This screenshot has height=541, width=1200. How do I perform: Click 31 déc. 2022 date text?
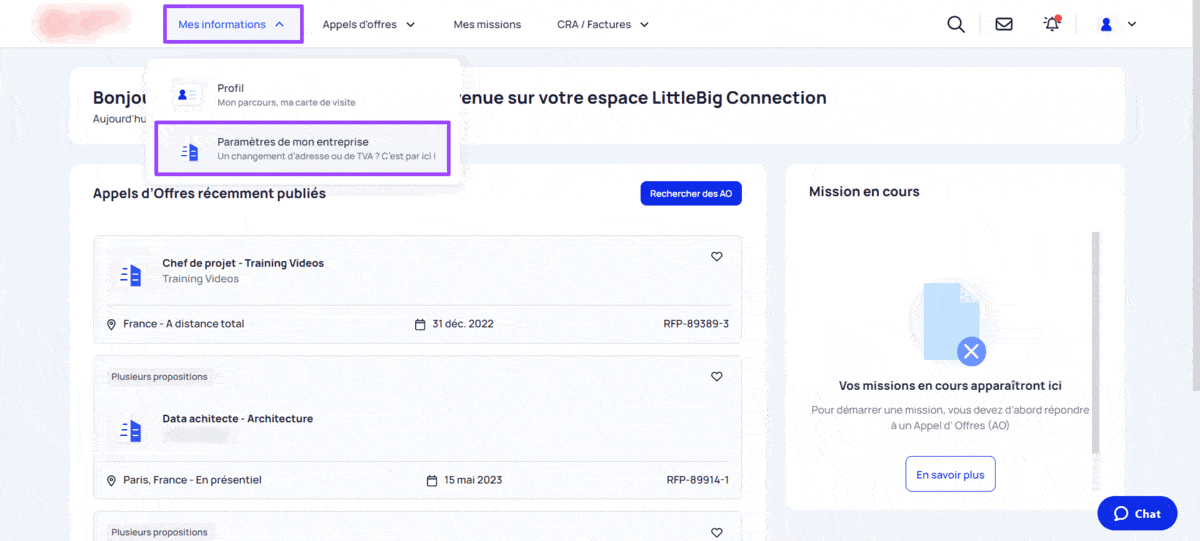point(463,324)
